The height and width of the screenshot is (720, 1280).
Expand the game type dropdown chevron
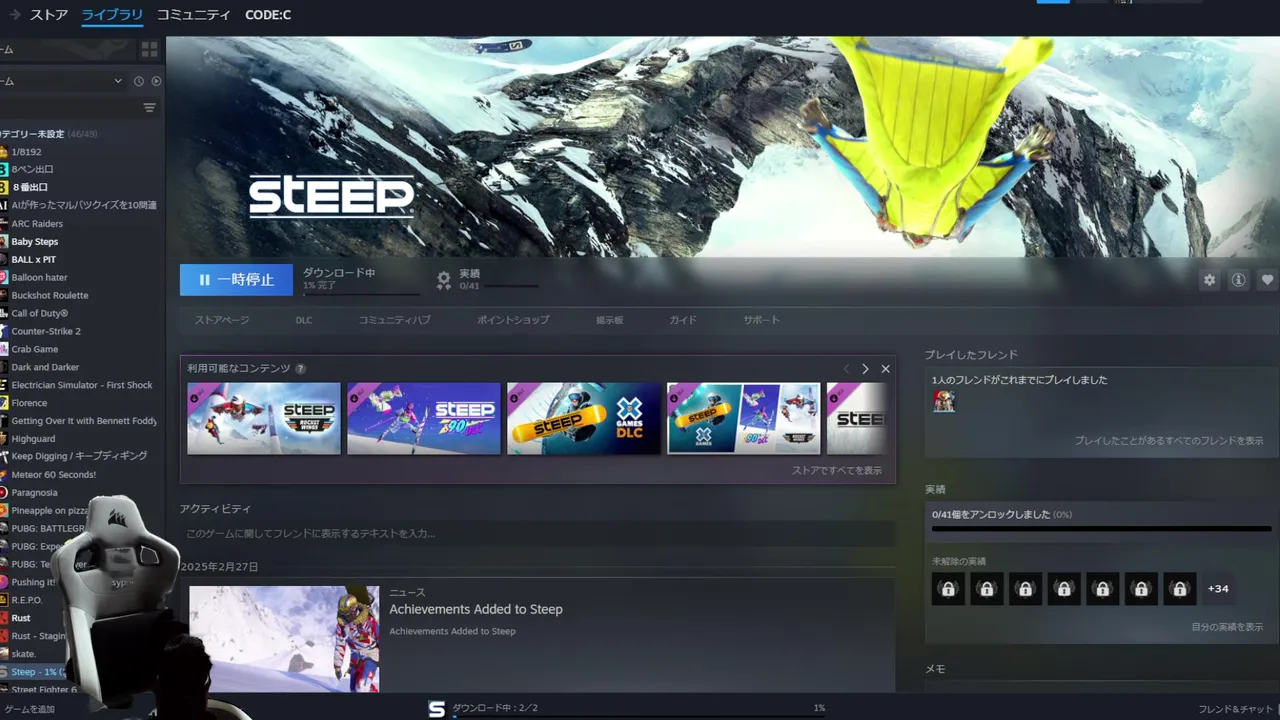pos(118,81)
